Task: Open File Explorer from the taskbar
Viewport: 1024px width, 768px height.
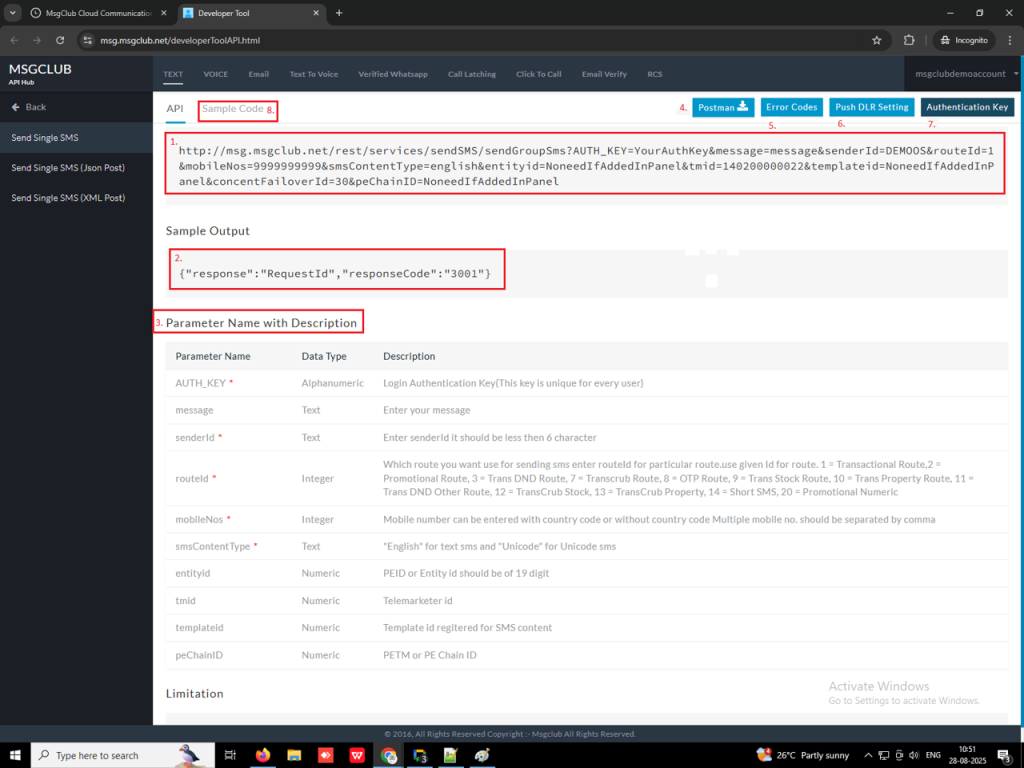Action: coord(294,756)
